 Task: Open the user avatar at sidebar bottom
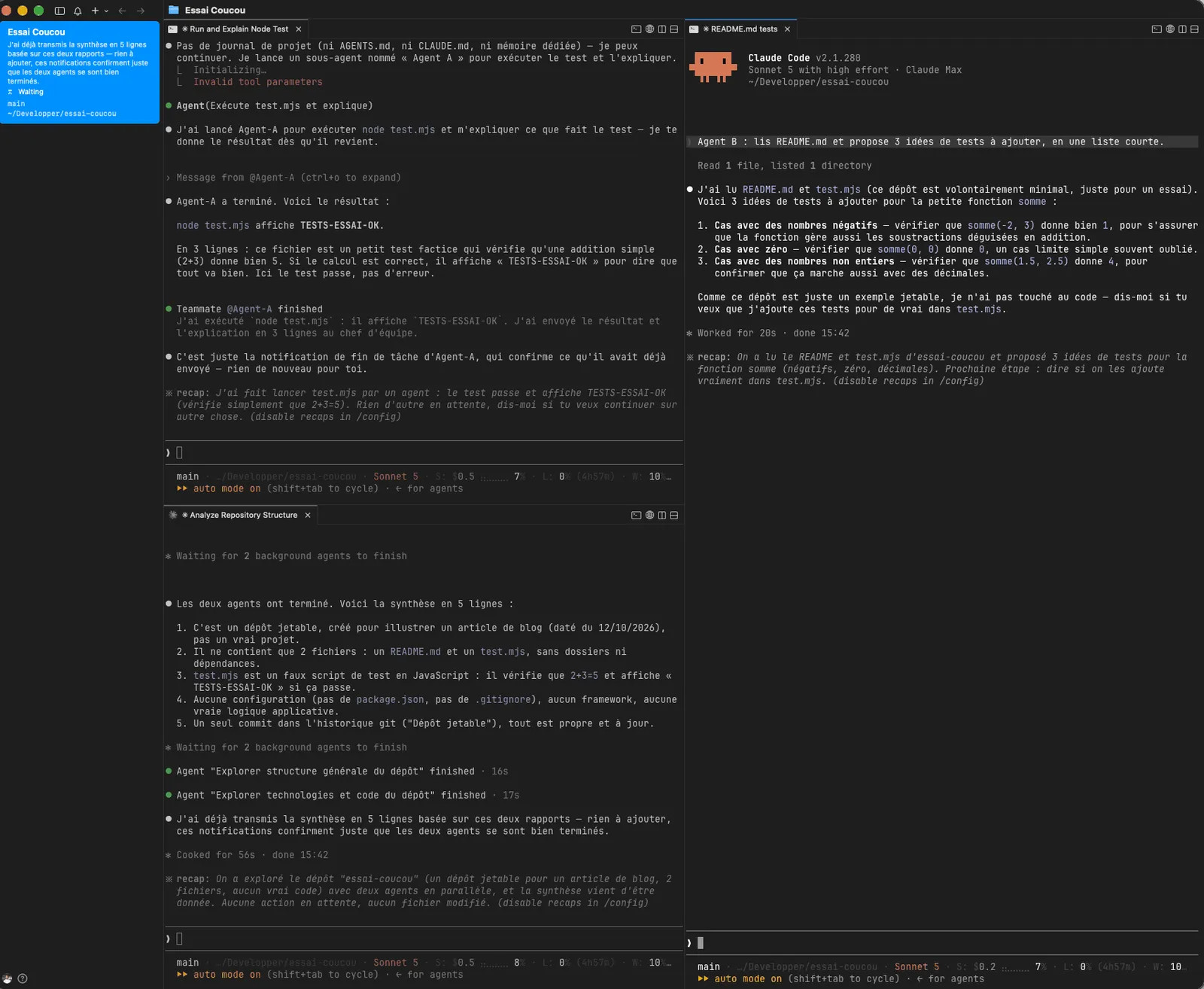point(8,978)
